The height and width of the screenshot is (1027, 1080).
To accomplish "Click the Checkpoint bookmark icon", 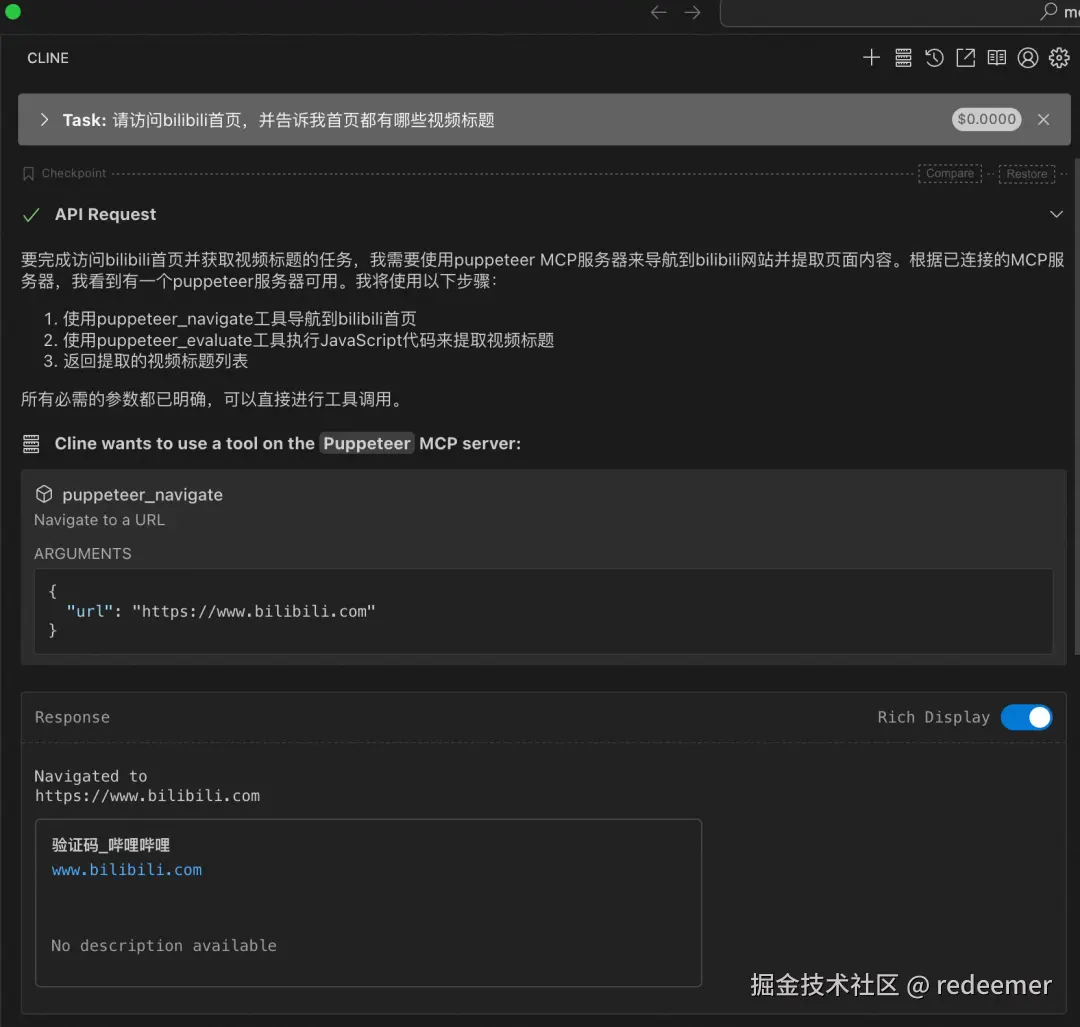I will (x=28, y=173).
